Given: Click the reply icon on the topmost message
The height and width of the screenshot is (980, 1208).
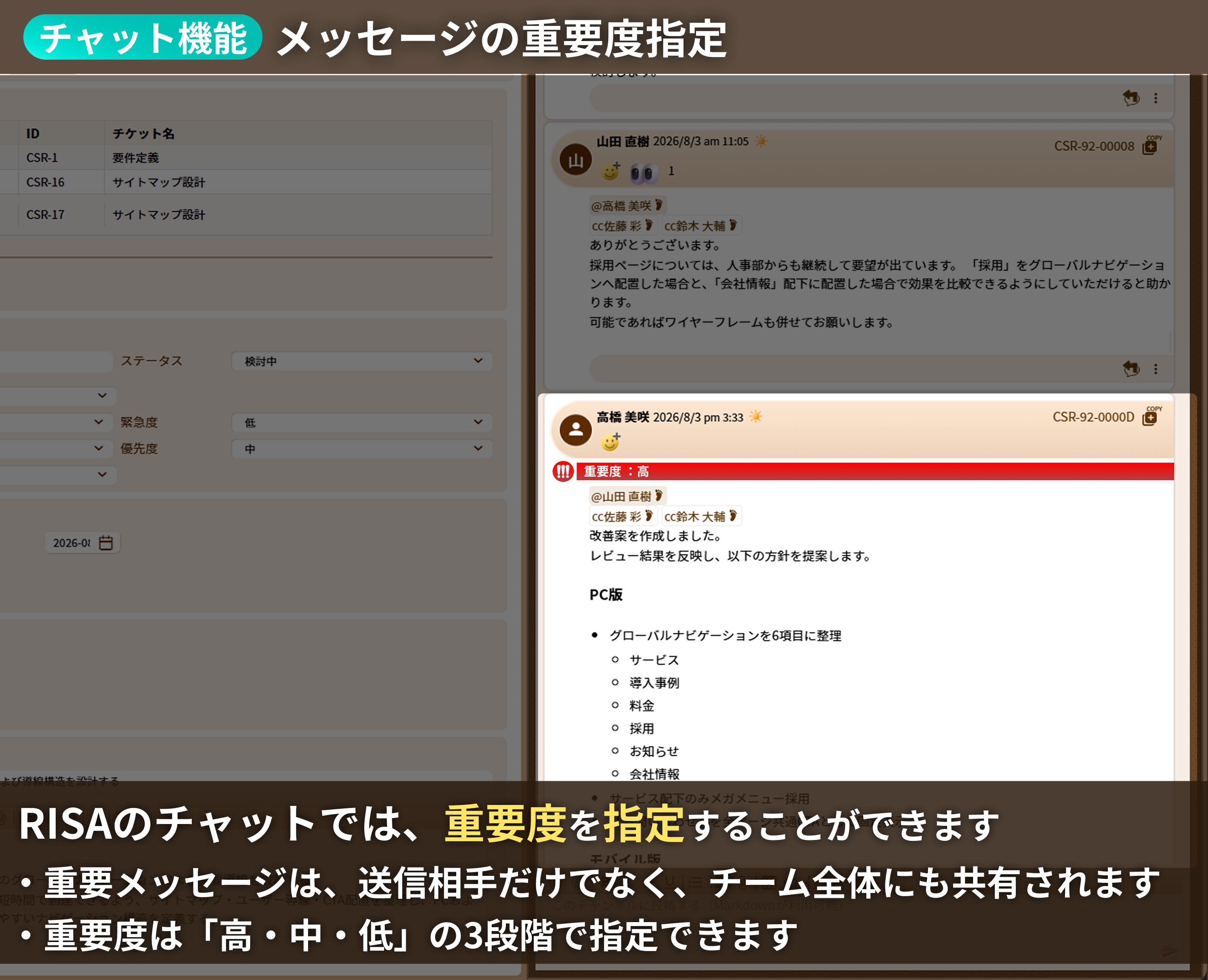Looking at the screenshot, I should coord(1131,98).
